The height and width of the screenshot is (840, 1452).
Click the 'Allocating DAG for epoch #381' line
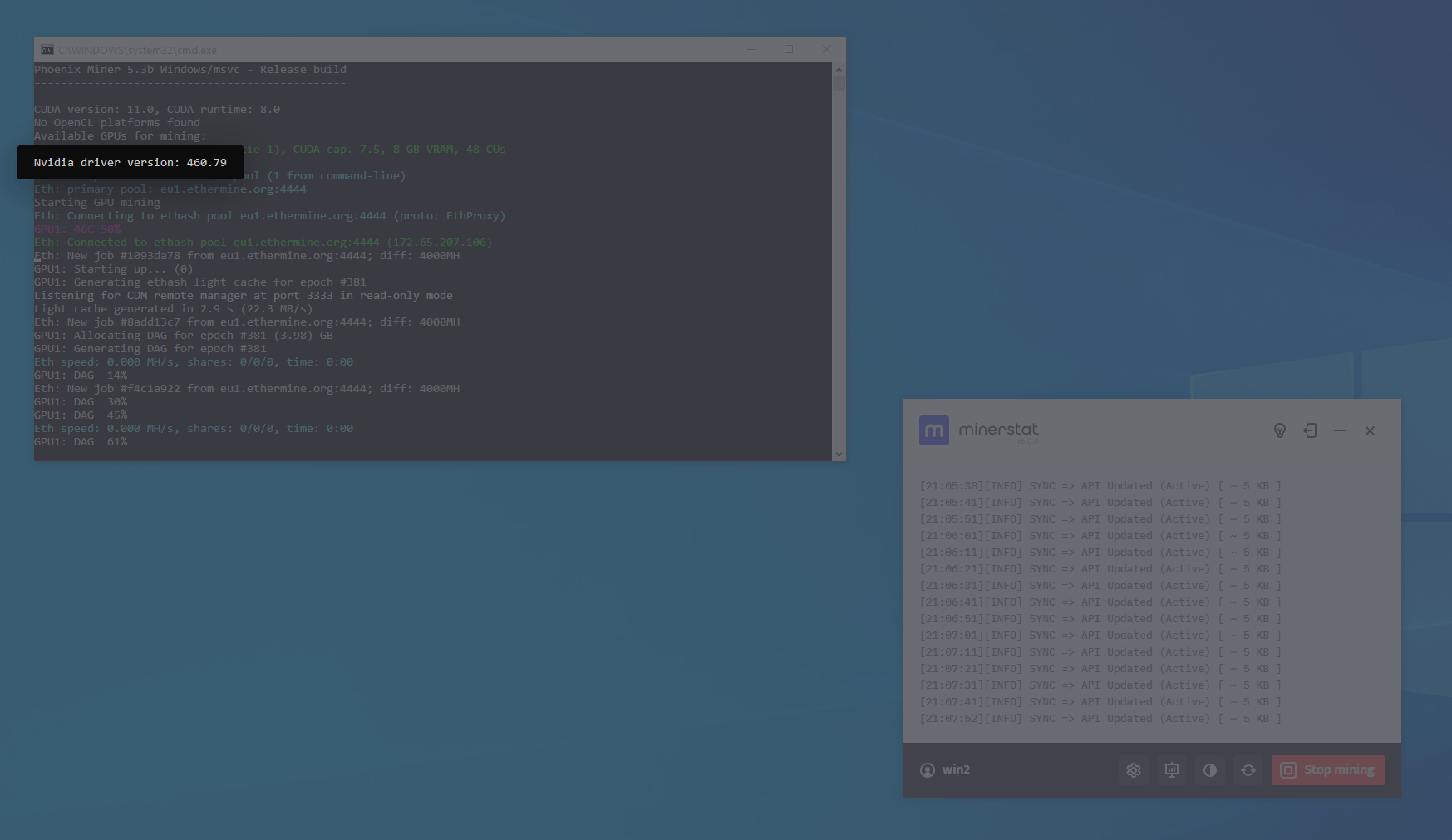tap(184, 336)
